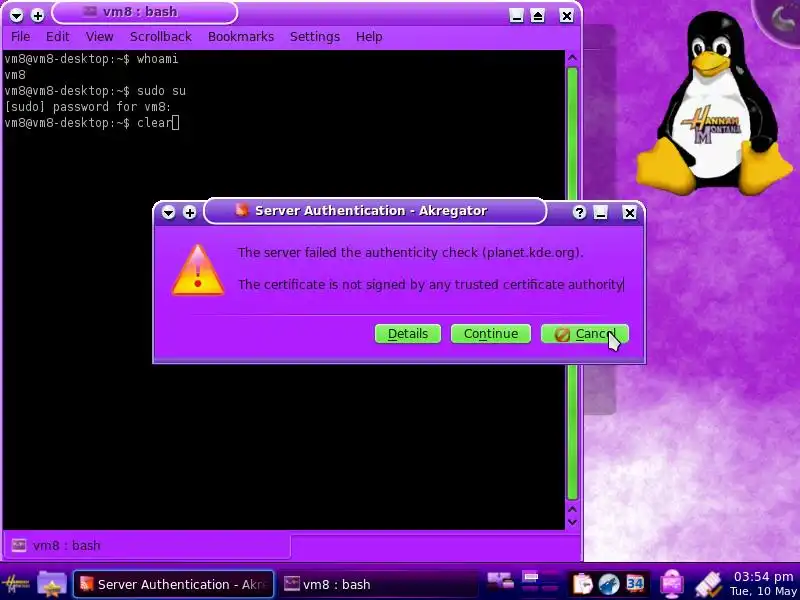Open the Edit menu in Konsole
Viewport: 800px width, 600px height.
tap(58, 37)
